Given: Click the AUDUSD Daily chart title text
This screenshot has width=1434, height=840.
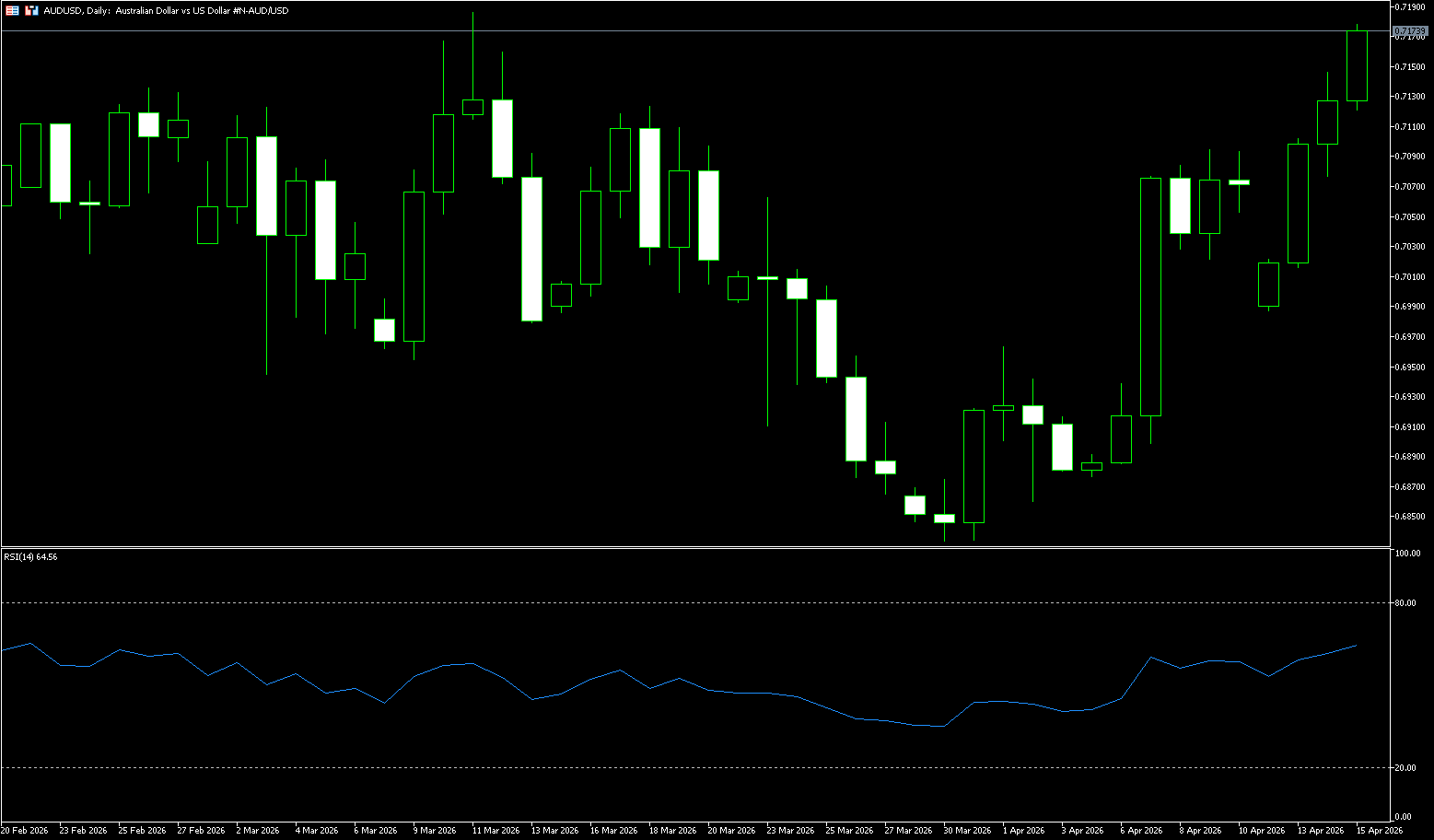Looking at the screenshot, I should click(x=166, y=11).
